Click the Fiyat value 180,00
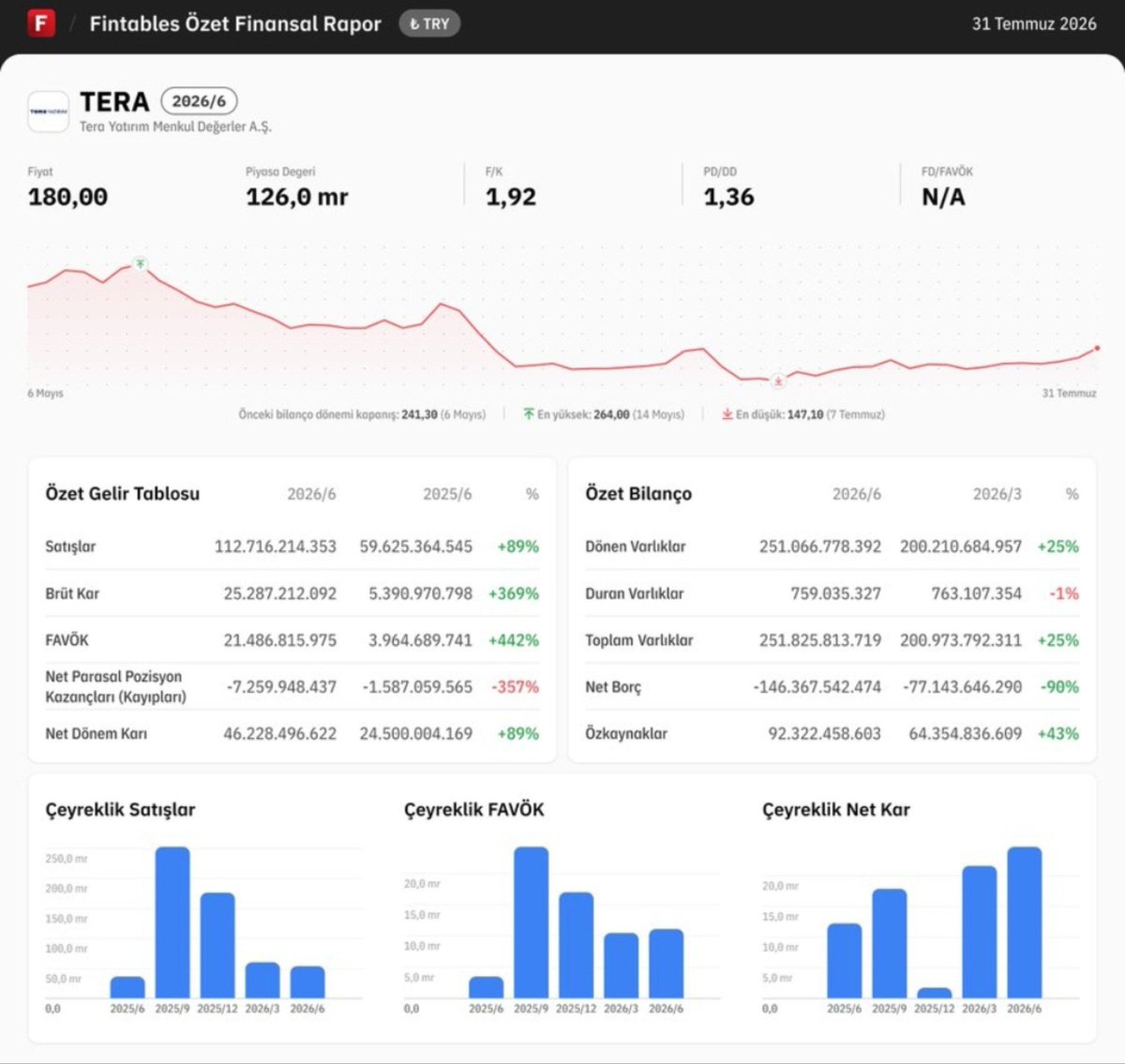The height and width of the screenshot is (1064, 1125). [67, 197]
